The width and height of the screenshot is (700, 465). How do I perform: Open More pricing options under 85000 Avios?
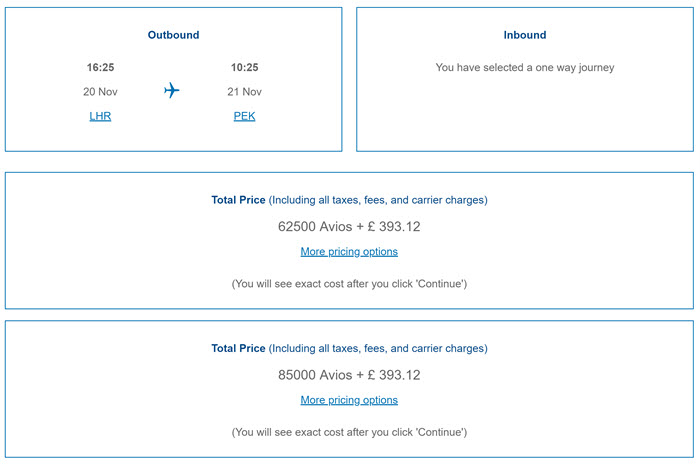(x=349, y=400)
